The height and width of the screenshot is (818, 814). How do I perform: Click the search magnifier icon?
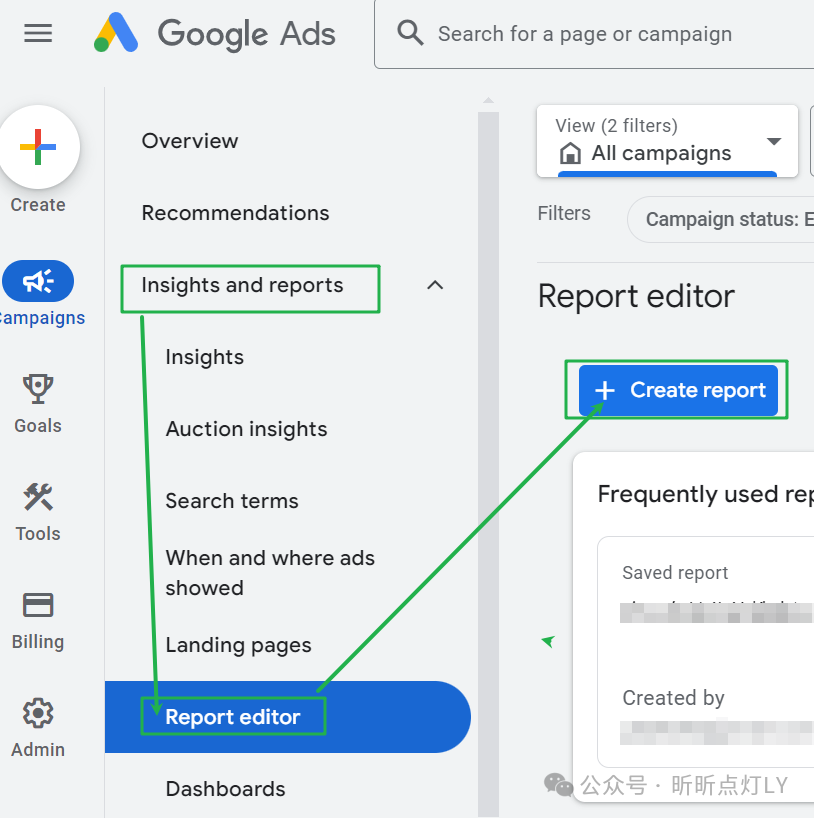point(410,33)
